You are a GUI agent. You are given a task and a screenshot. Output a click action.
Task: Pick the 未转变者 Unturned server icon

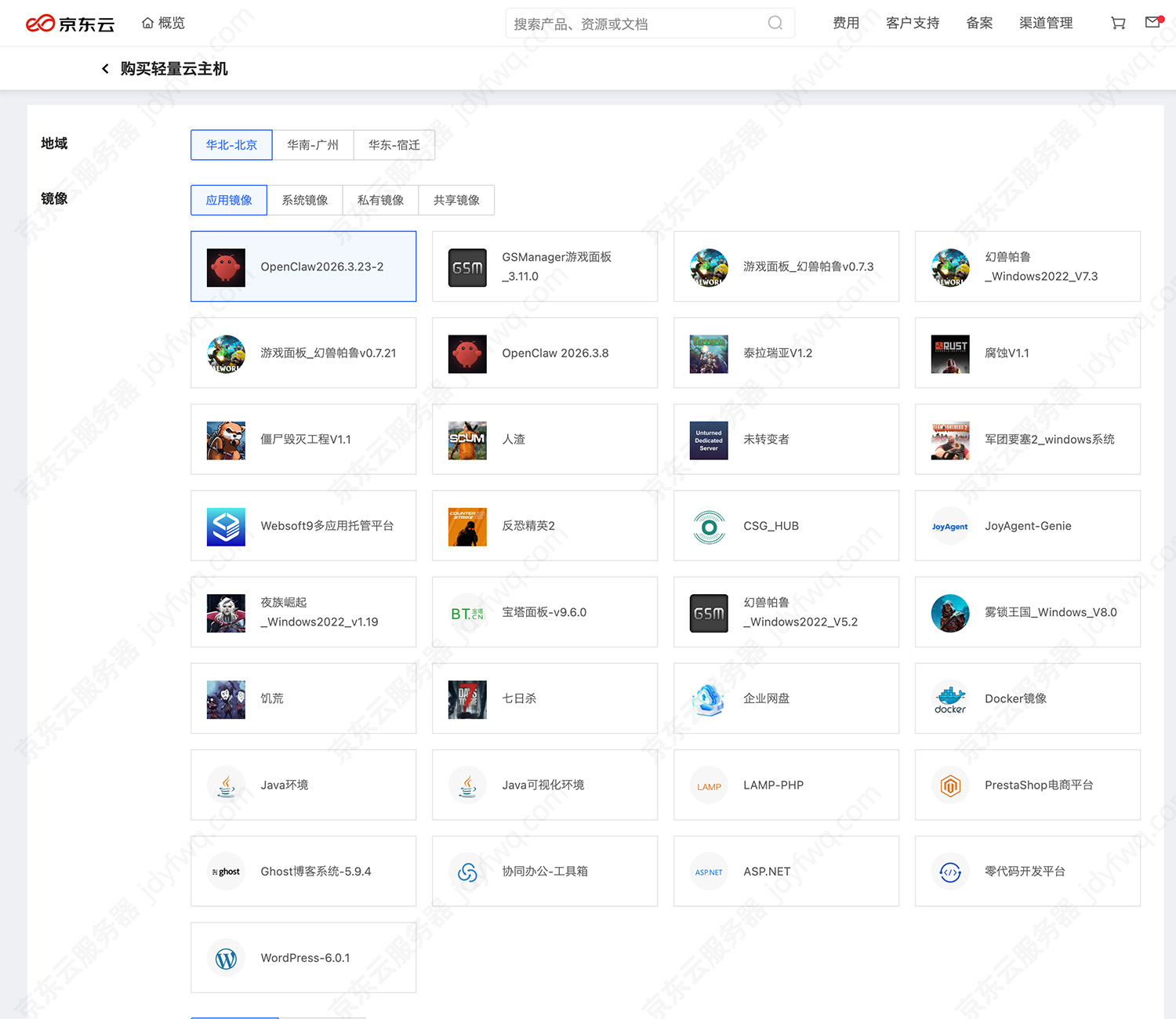coord(709,440)
